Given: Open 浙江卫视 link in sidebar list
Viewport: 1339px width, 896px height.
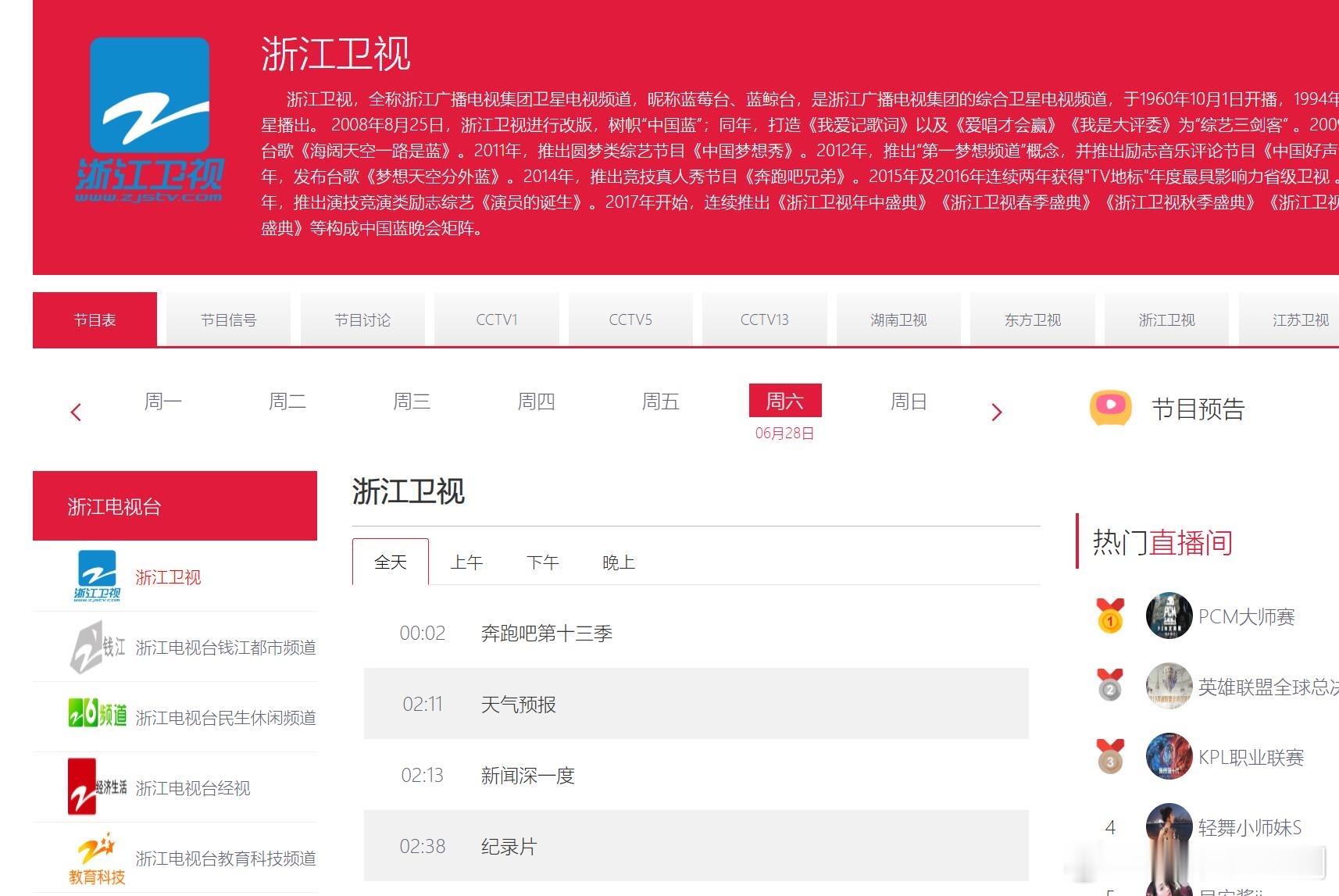Looking at the screenshot, I should (x=168, y=577).
